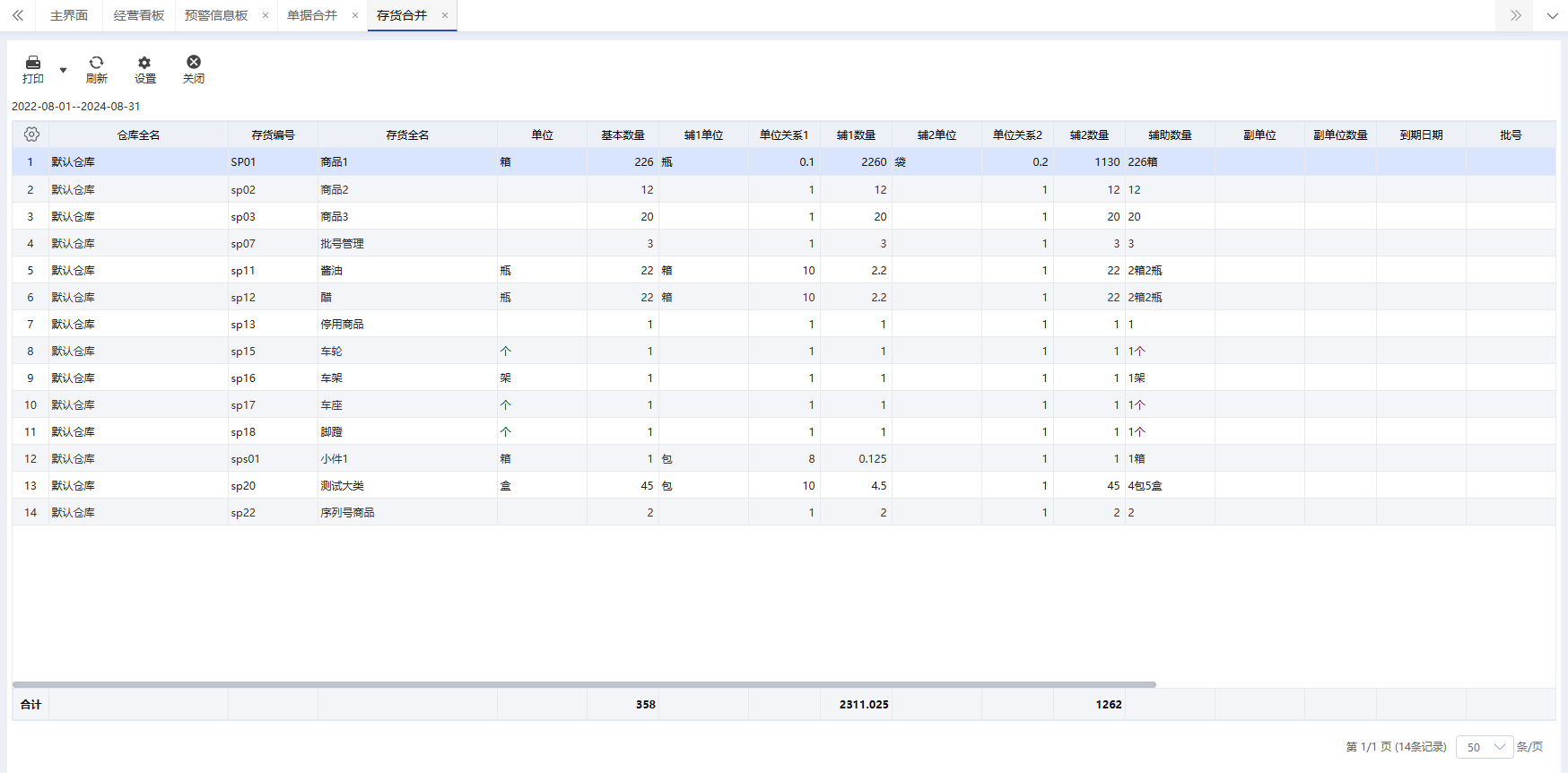Click the 副单位数量 column header

coord(1340,135)
